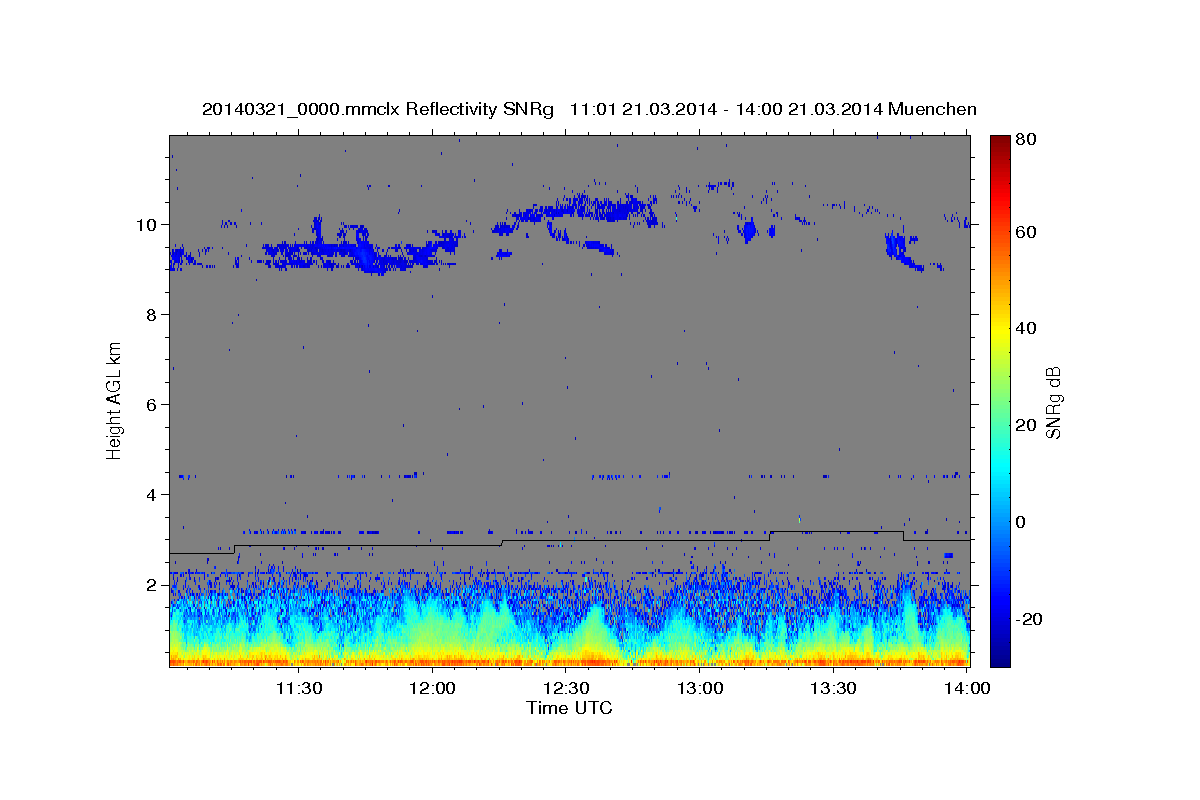Click the 14:00 time tick label
Image resolution: width=1200 pixels, height=800 pixels.
(967, 688)
